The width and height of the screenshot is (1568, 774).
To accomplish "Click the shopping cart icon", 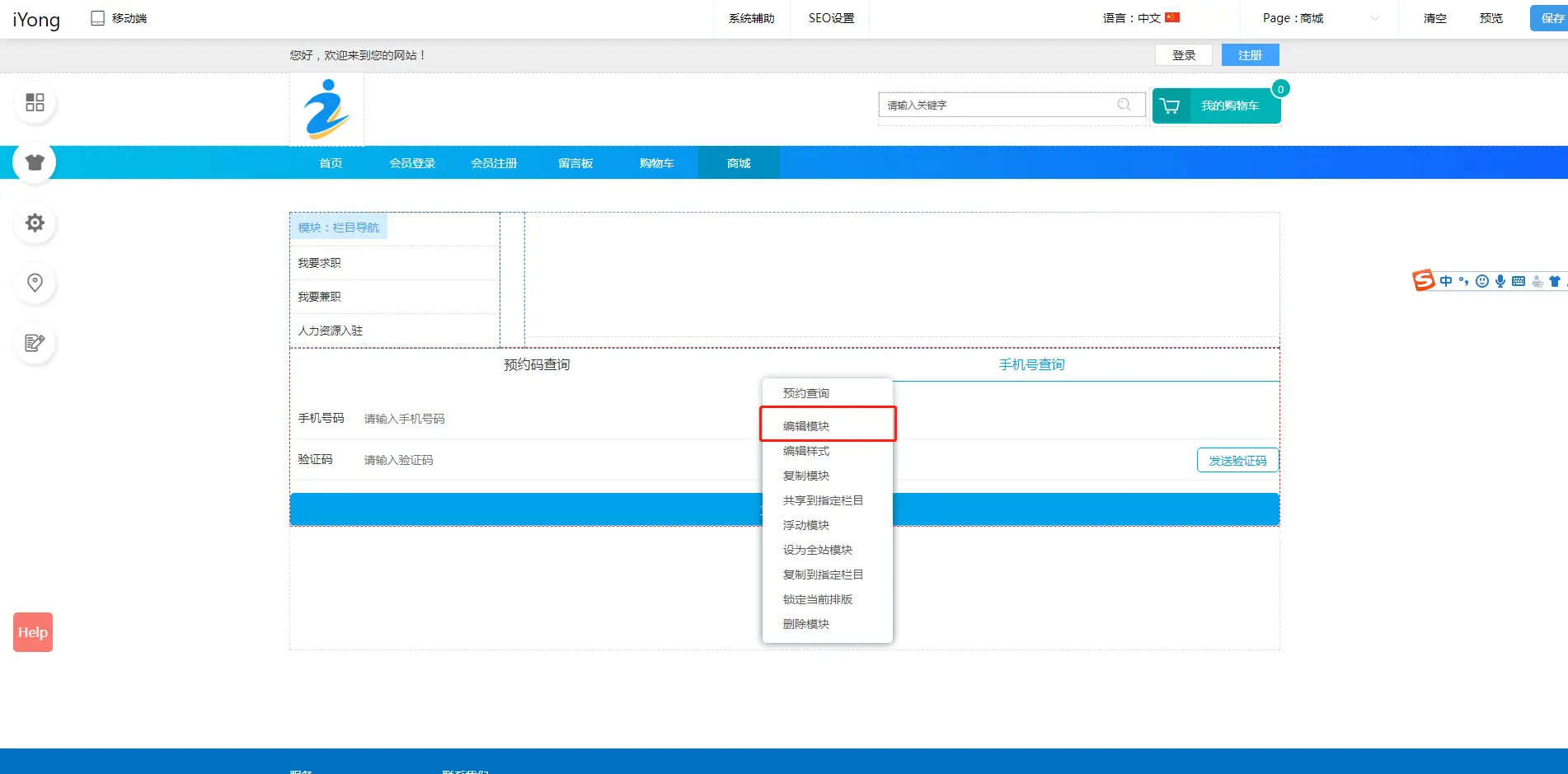I will (x=1170, y=106).
